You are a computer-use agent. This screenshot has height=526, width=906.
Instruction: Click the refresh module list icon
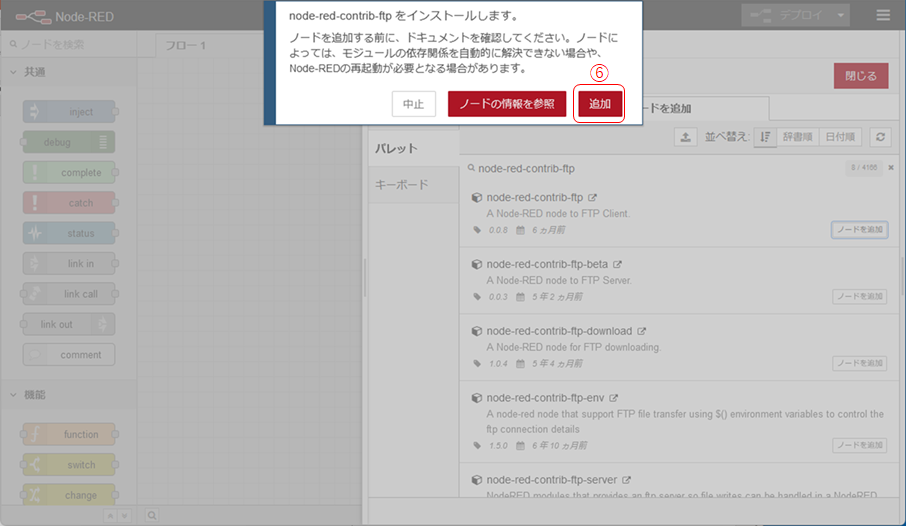pos(880,138)
